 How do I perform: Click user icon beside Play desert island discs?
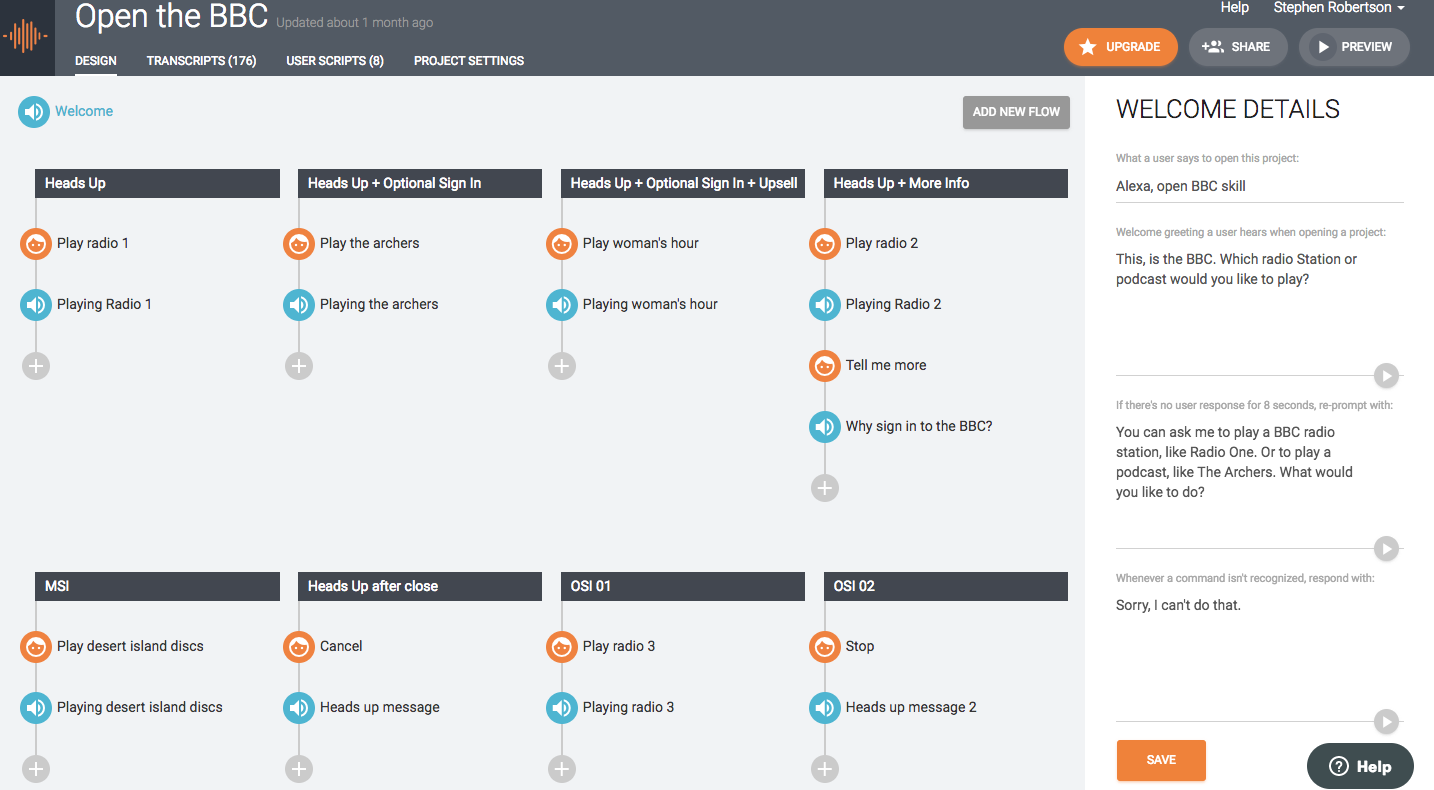(36, 646)
